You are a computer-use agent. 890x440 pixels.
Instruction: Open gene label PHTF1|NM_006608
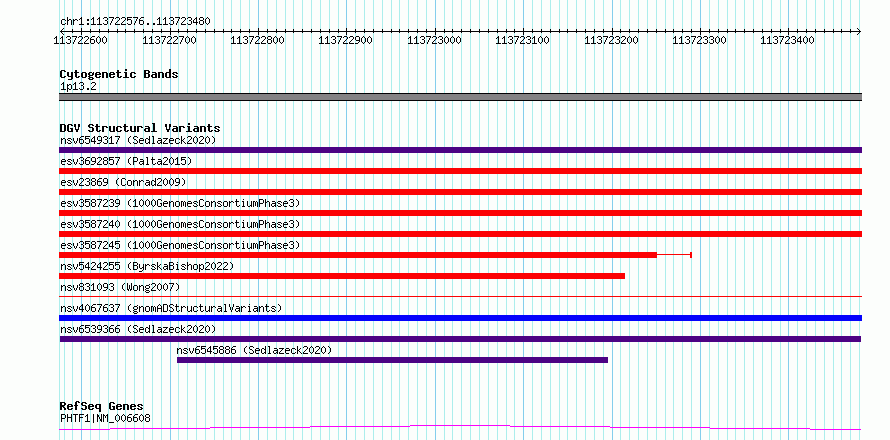click(x=105, y=419)
